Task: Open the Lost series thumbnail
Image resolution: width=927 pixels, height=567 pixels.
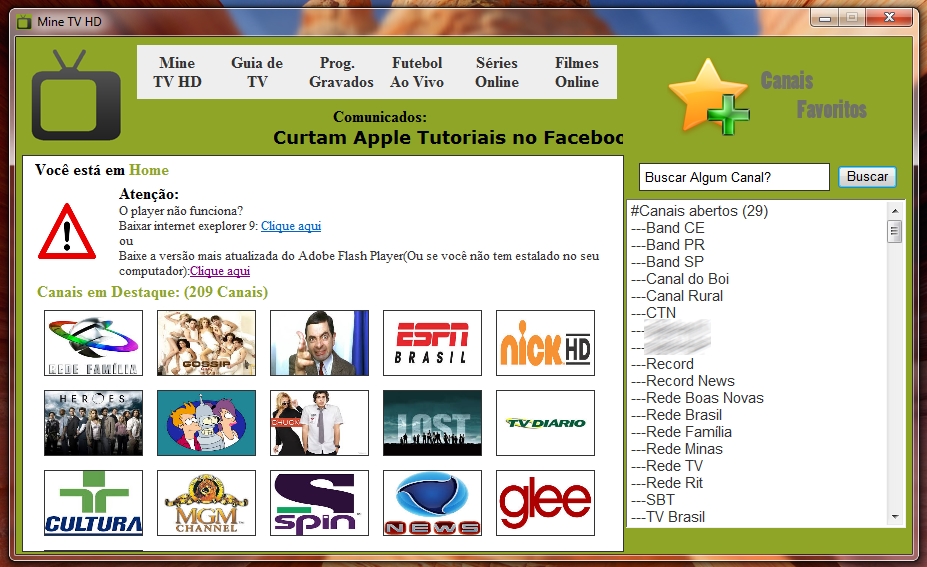Action: (432, 423)
